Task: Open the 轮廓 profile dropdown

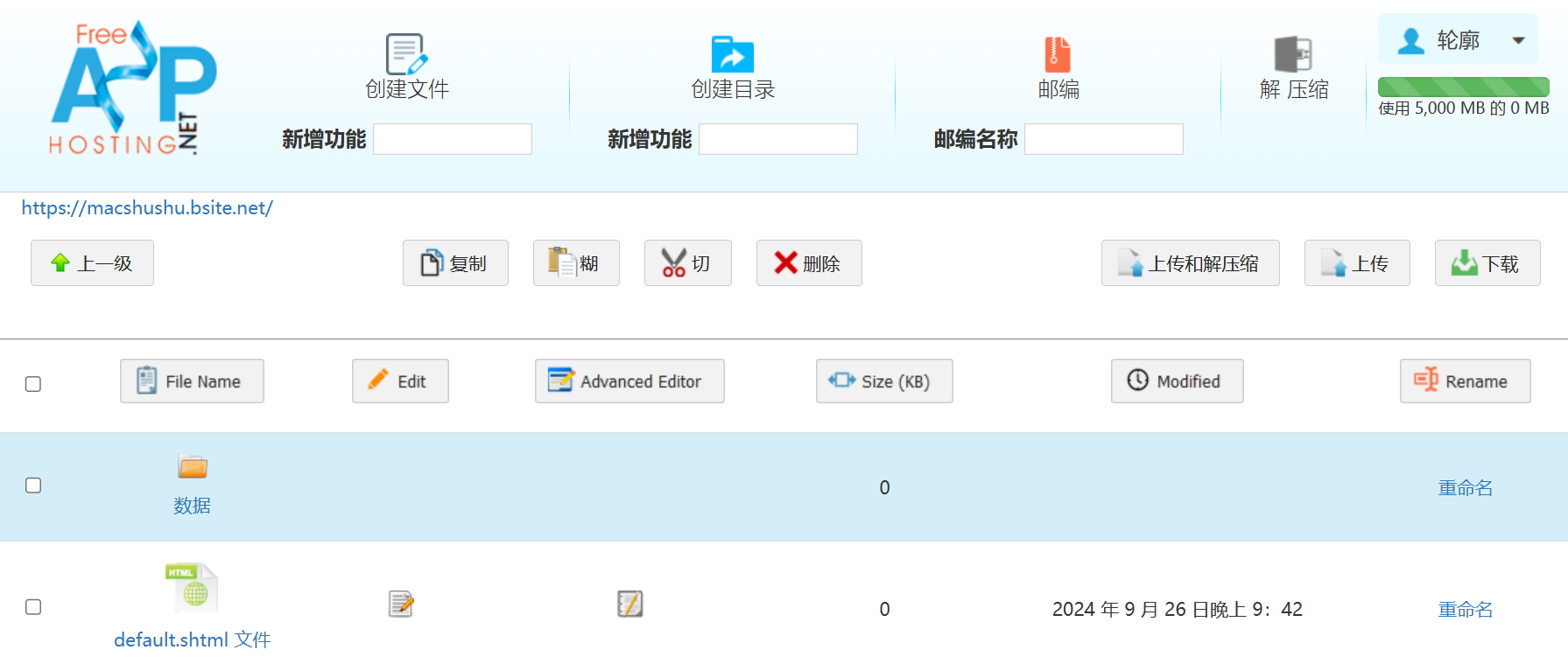Action: (1458, 40)
